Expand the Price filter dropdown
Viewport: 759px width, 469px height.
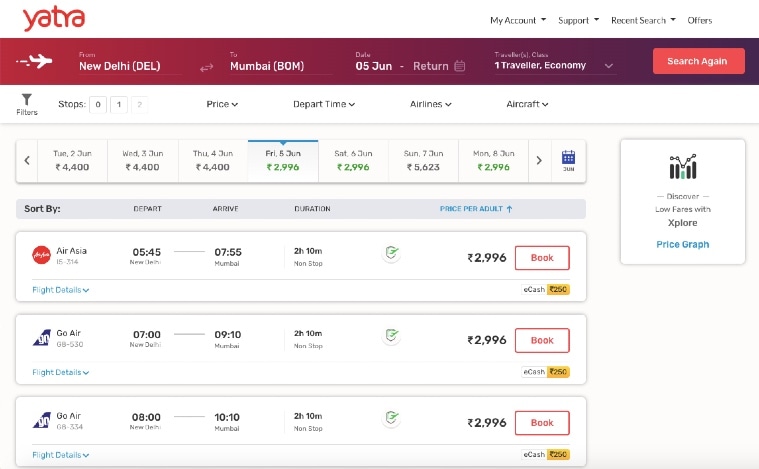coord(222,104)
